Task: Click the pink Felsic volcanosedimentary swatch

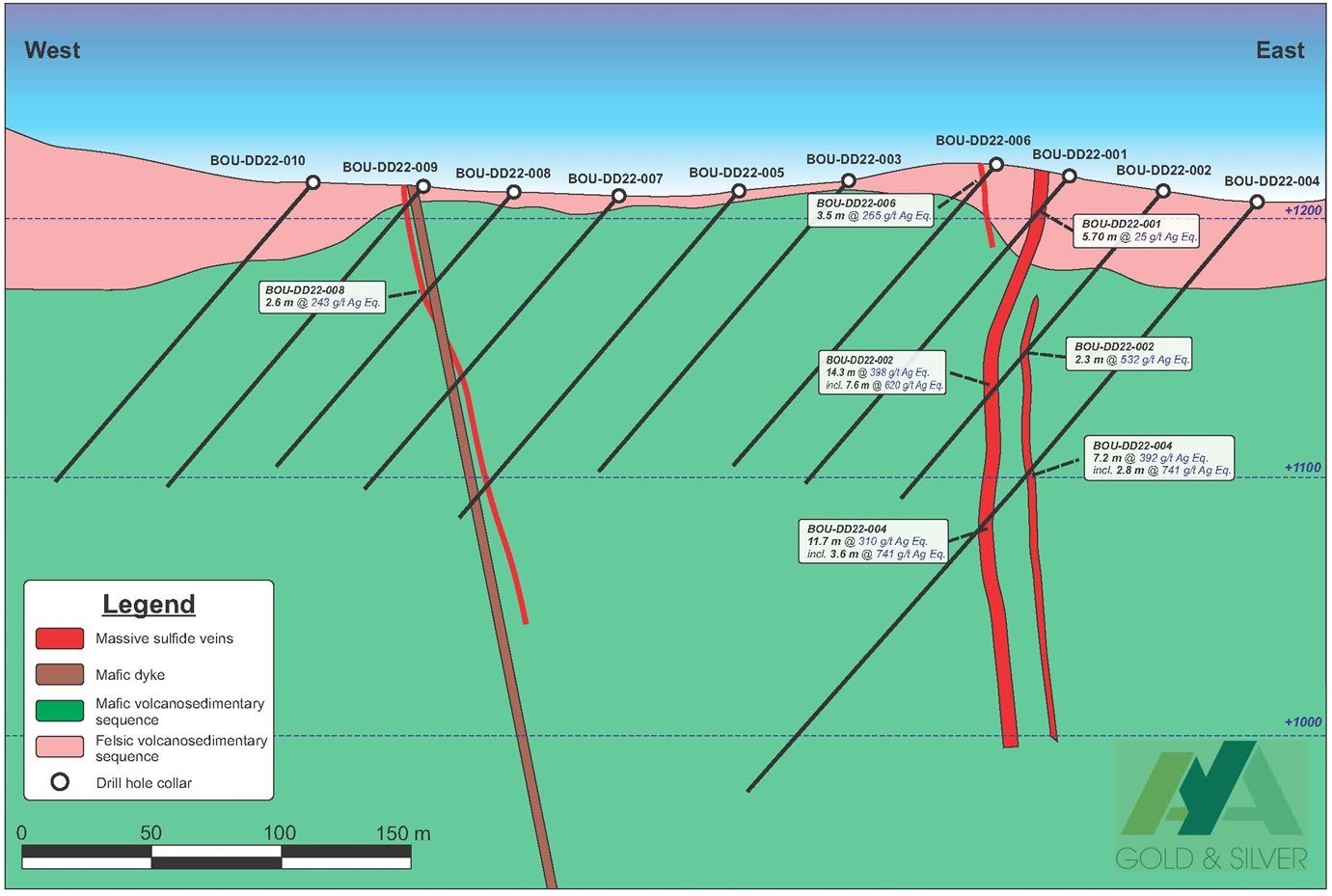Action: point(60,747)
